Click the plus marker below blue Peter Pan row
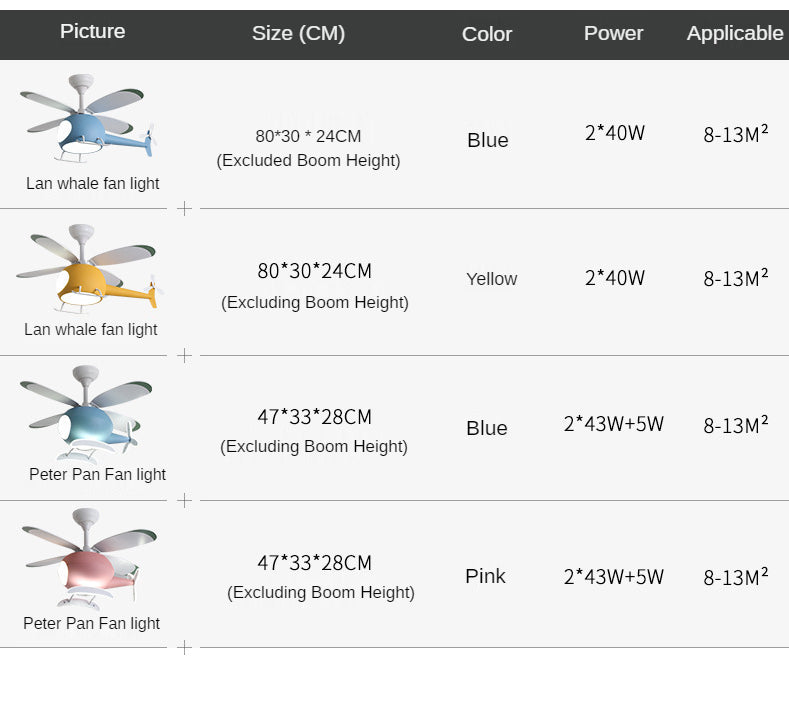The height and width of the screenshot is (702, 789). pyautogui.click(x=184, y=500)
